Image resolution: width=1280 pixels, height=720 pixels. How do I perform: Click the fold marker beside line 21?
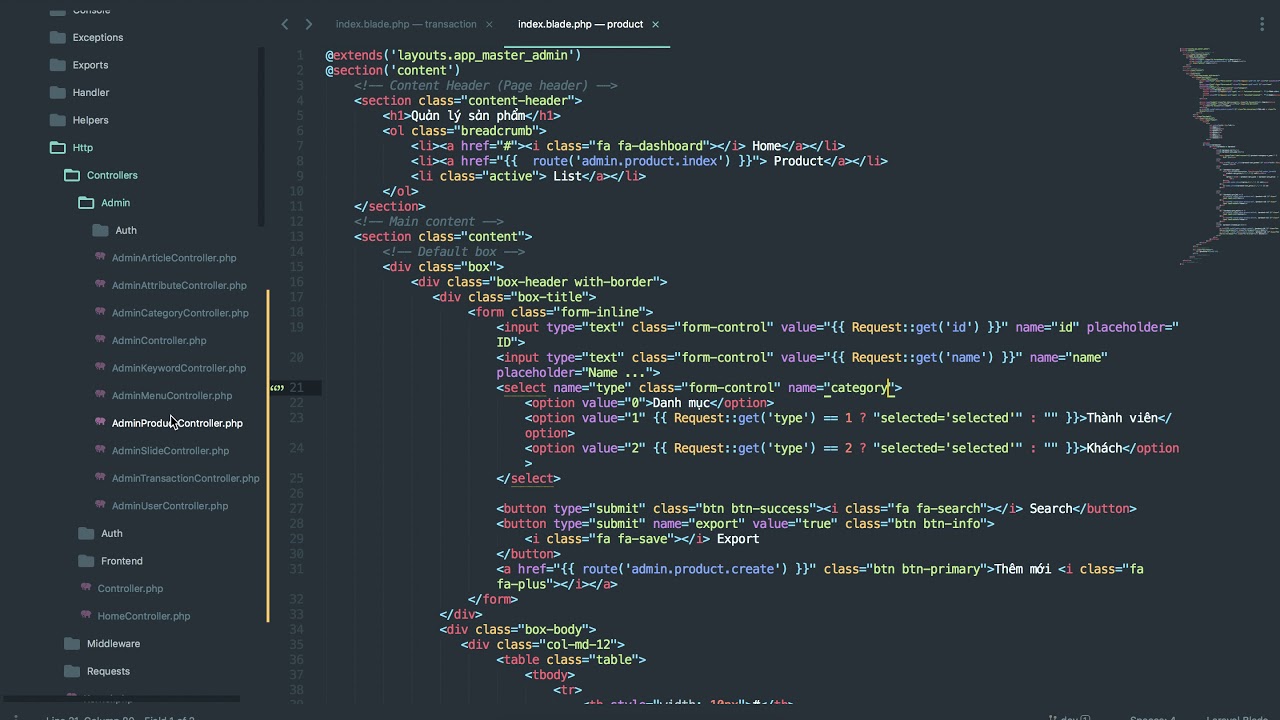277,388
